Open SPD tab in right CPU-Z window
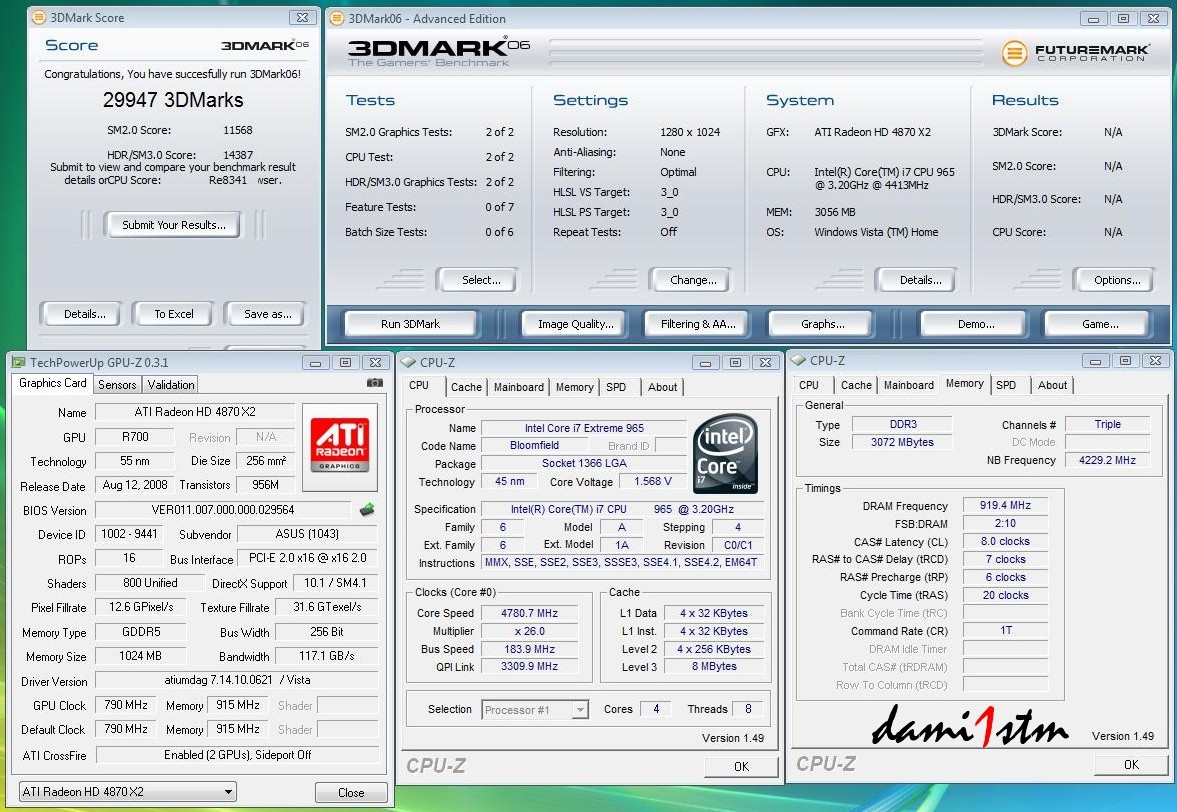The width and height of the screenshot is (1177, 812). [x=1006, y=385]
